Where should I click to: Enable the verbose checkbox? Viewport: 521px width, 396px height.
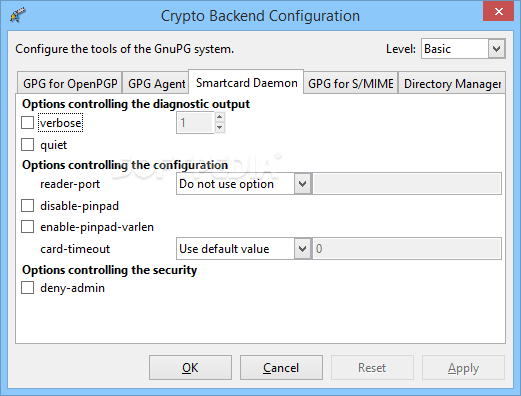(x=27, y=122)
